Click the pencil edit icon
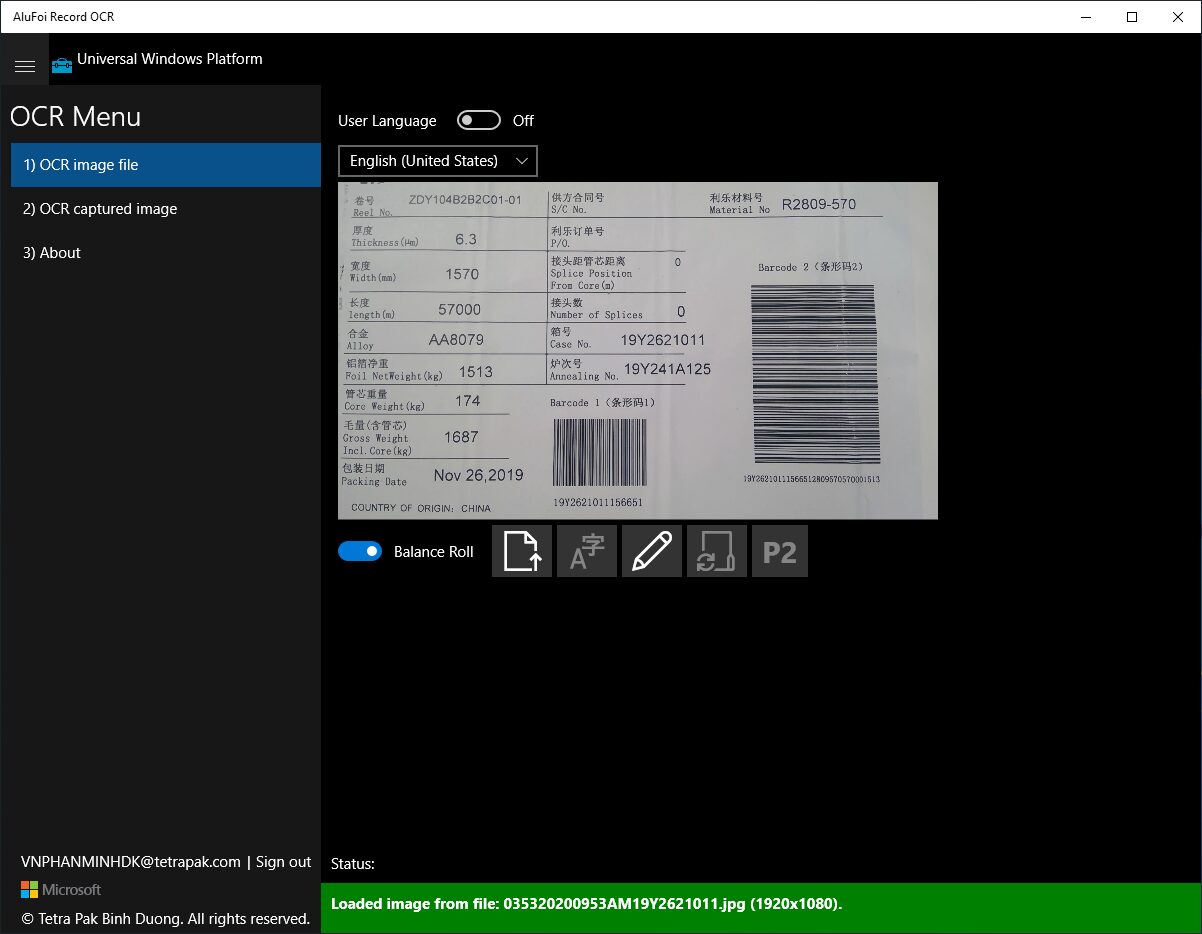This screenshot has width=1202, height=934. (x=652, y=551)
